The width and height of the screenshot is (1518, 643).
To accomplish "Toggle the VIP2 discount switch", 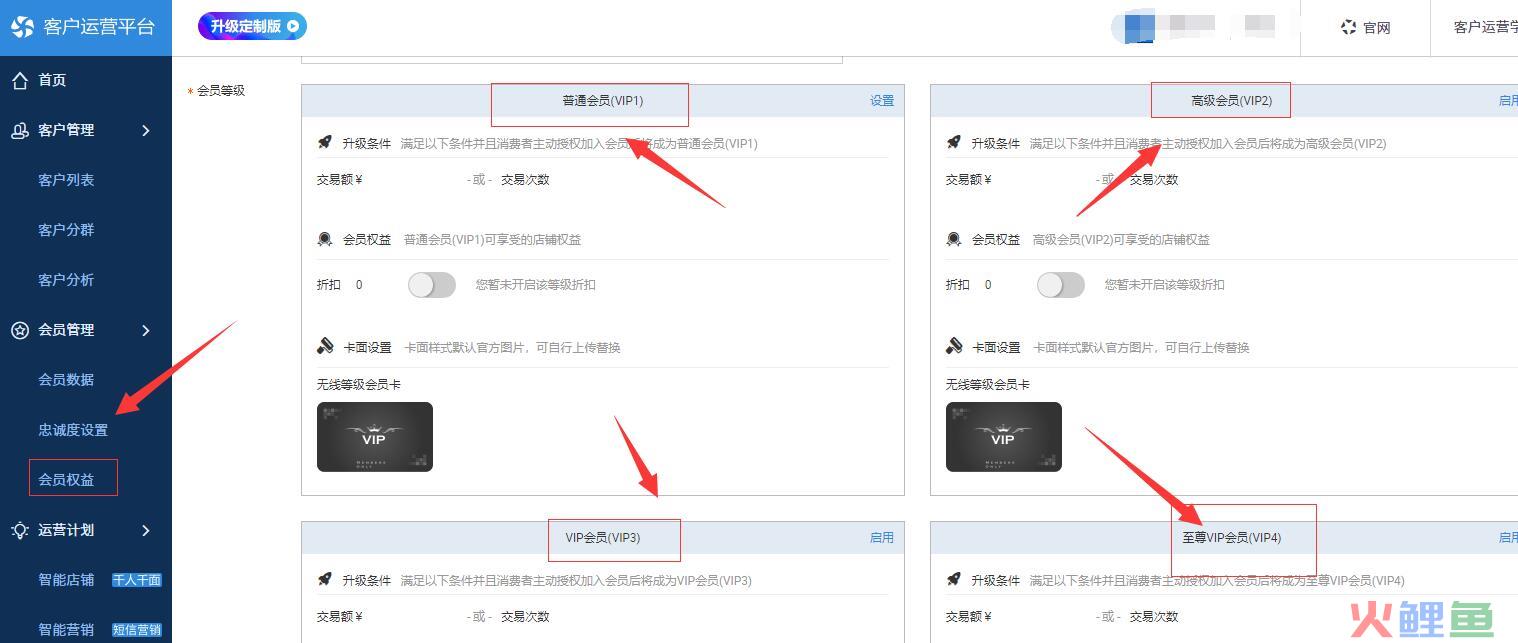I will (x=1061, y=285).
